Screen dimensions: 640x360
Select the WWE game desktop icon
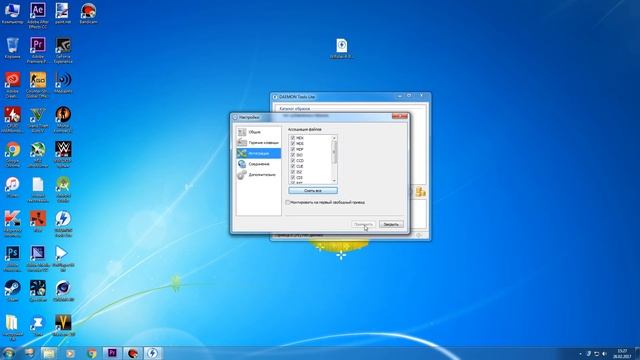click(63, 154)
